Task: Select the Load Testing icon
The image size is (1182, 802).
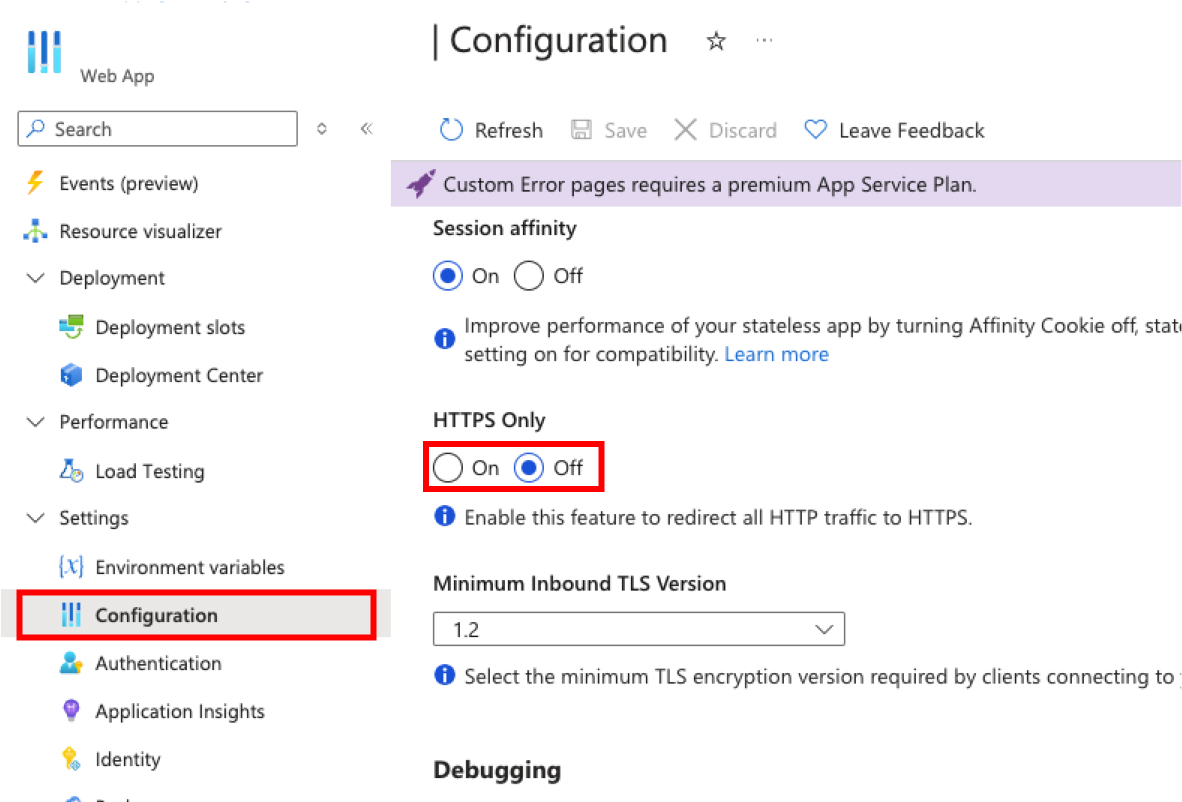Action: pyautogui.click(x=70, y=471)
